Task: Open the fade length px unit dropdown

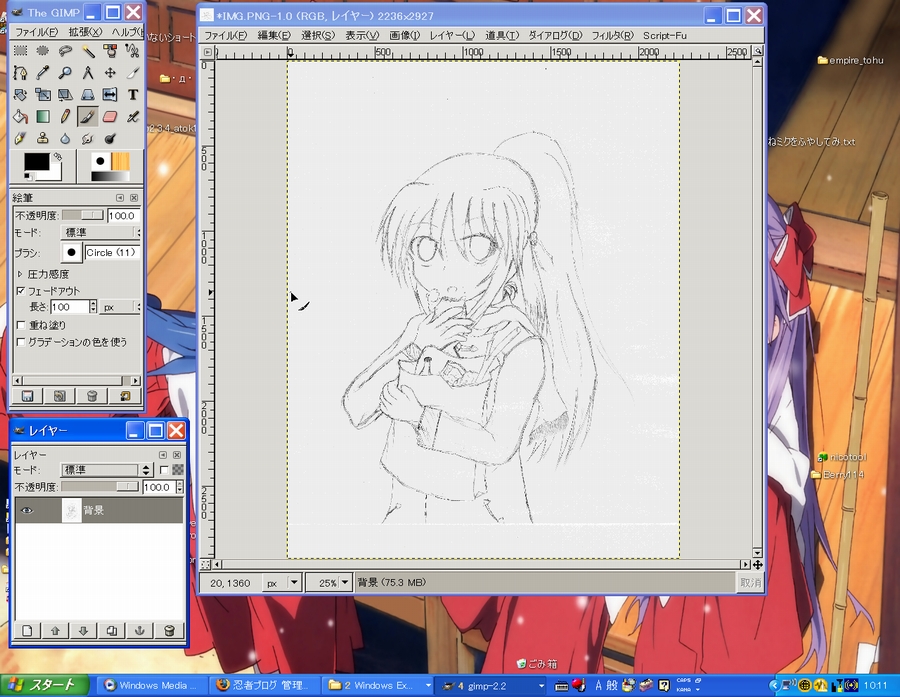Action: point(119,307)
